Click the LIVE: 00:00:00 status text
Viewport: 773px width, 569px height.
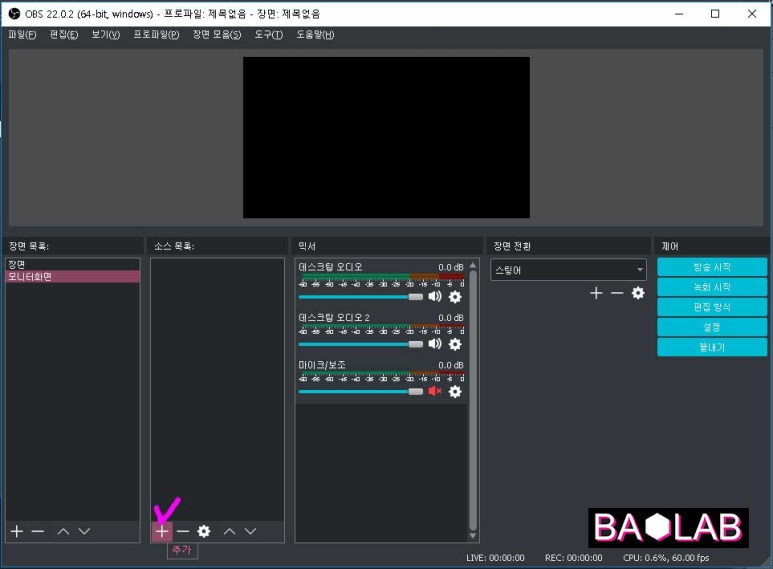(x=495, y=558)
